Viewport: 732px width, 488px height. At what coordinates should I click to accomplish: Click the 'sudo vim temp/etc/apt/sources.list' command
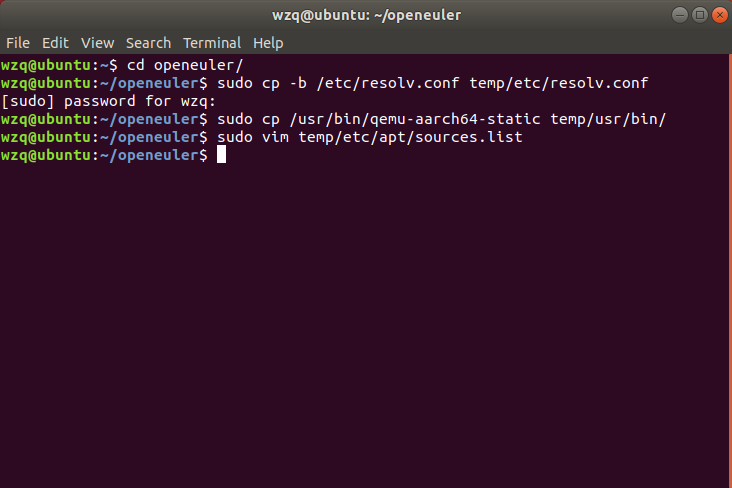(370, 137)
